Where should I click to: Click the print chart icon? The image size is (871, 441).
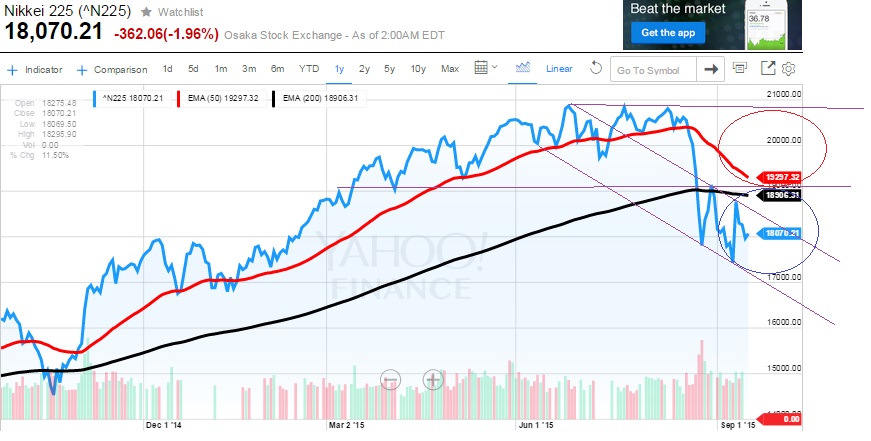(x=740, y=69)
